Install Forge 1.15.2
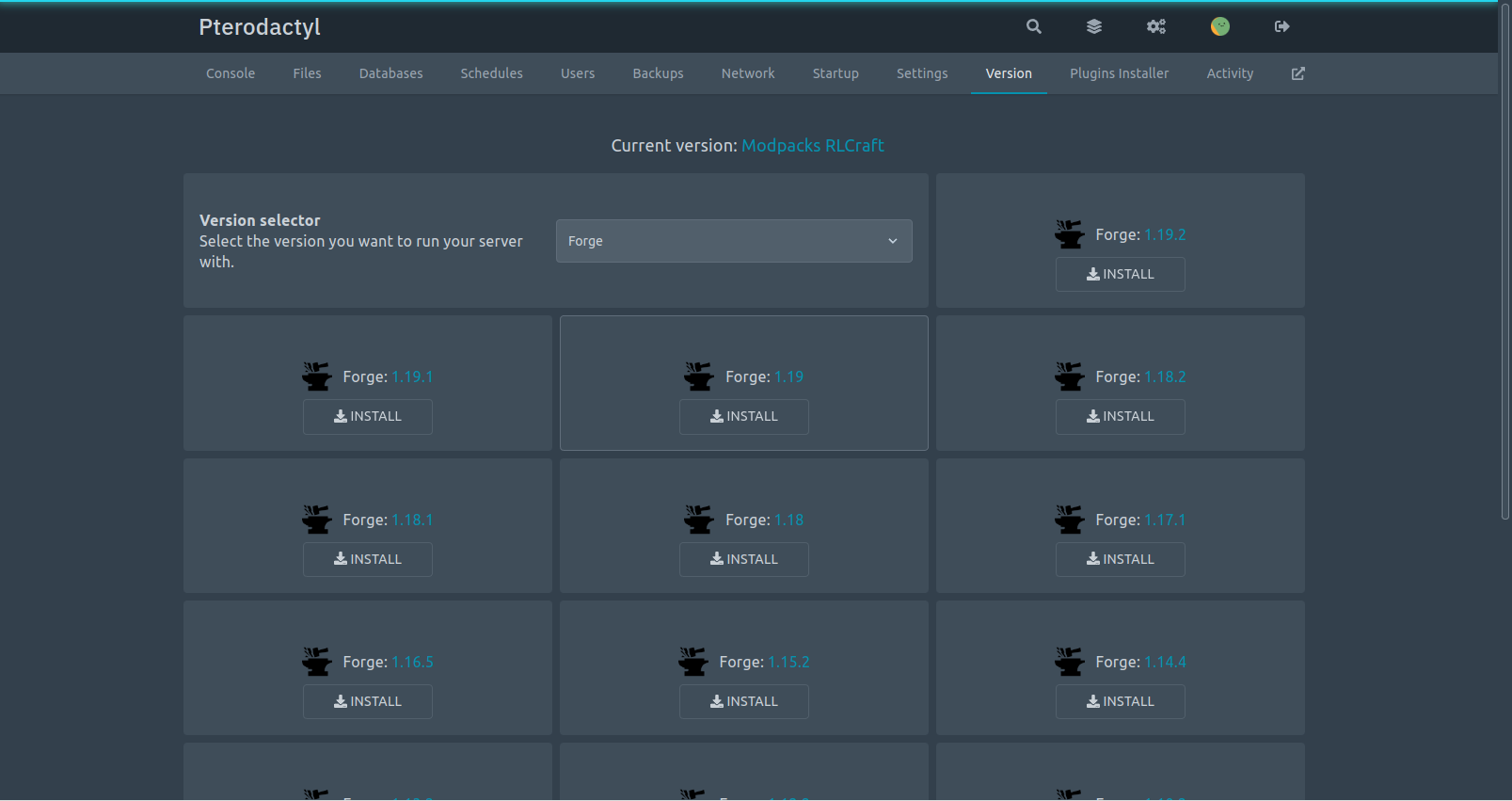The height and width of the screenshot is (801, 1512). (743, 701)
